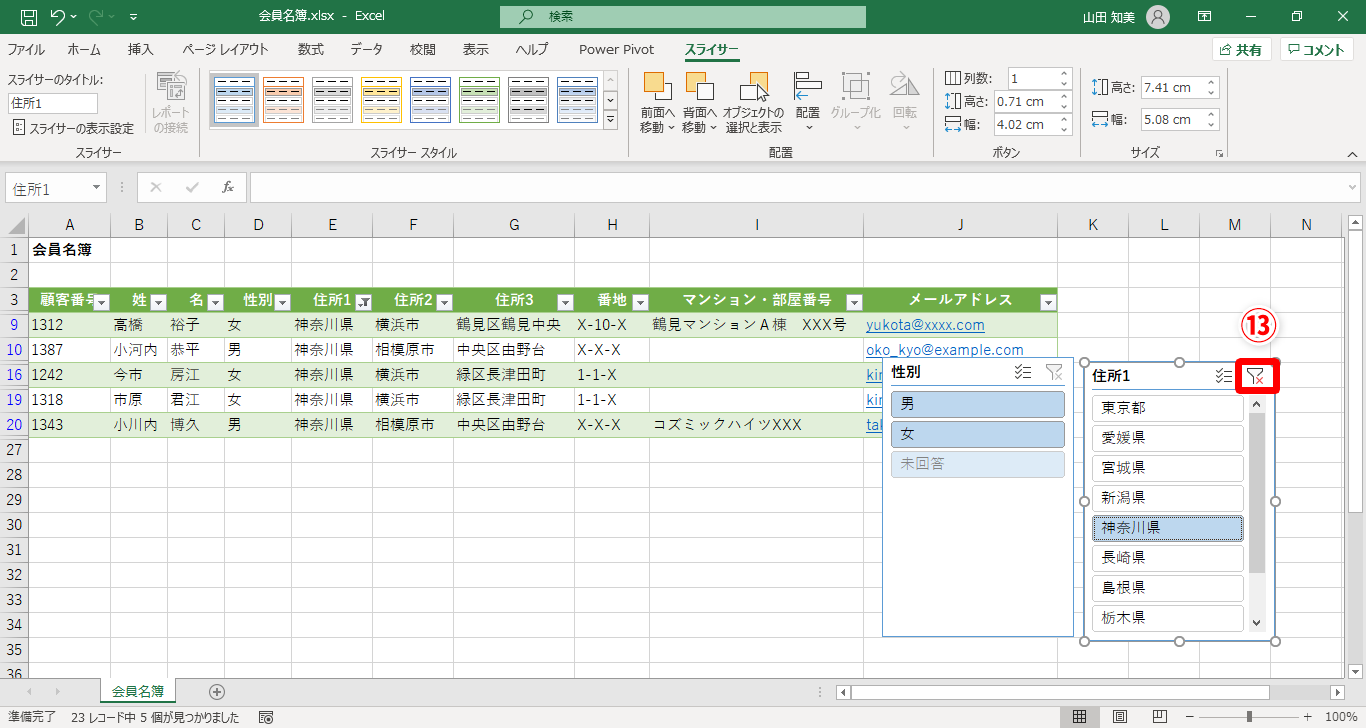Click the 検索 search box
The width and height of the screenshot is (1366, 728).
click(683, 17)
